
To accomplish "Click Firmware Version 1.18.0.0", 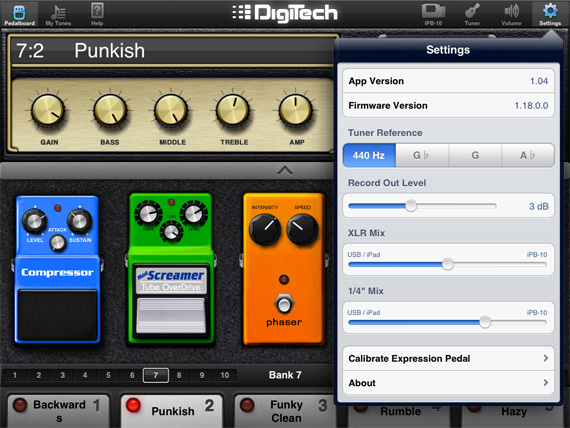I will click(531, 106).
